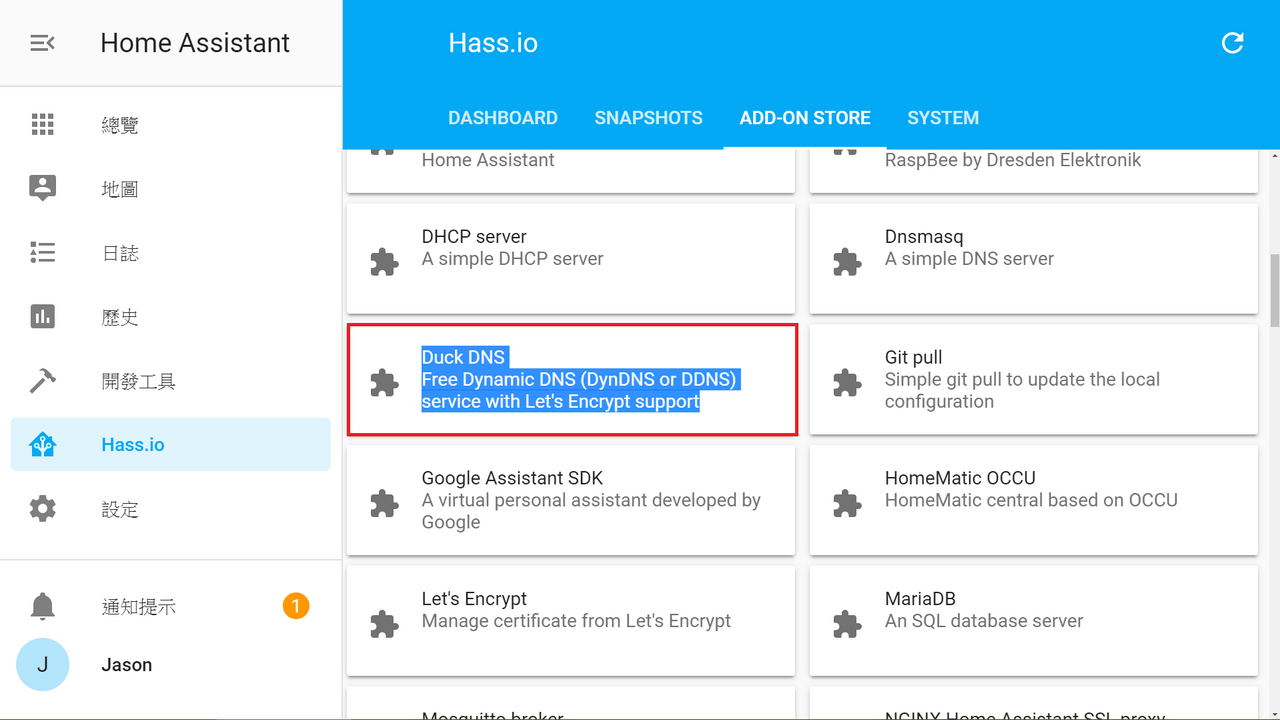This screenshot has width=1280, height=720.
Task: Click the Google Assistant SDK puzzle icon
Action: click(384, 504)
